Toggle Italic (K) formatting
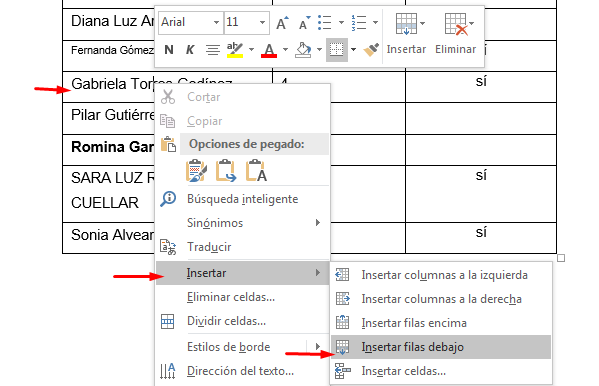Viewport: 599px width, 386px height. tap(190, 50)
